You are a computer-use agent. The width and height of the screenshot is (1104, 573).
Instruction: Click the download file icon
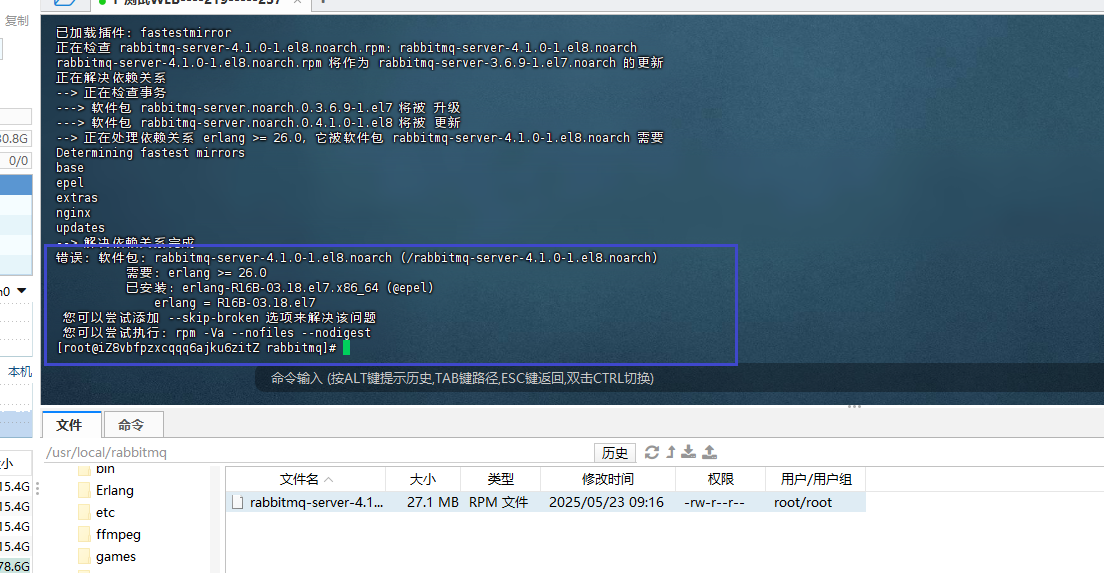(x=689, y=452)
